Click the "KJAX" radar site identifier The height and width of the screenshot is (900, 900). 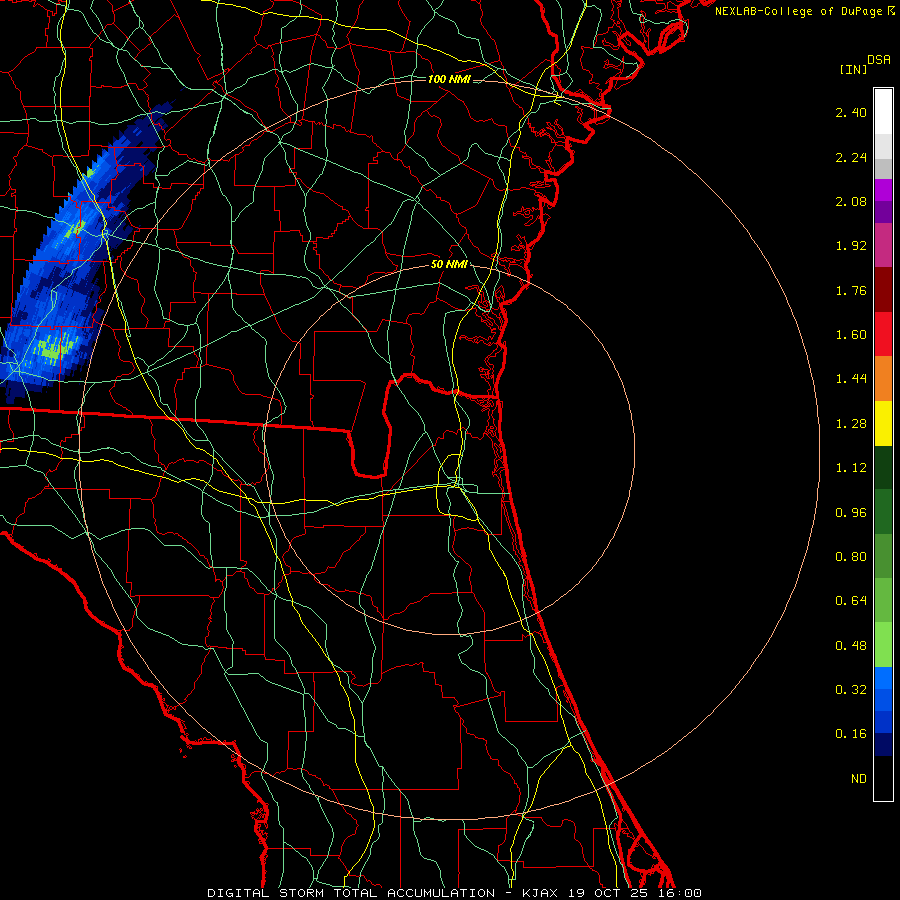(541, 893)
